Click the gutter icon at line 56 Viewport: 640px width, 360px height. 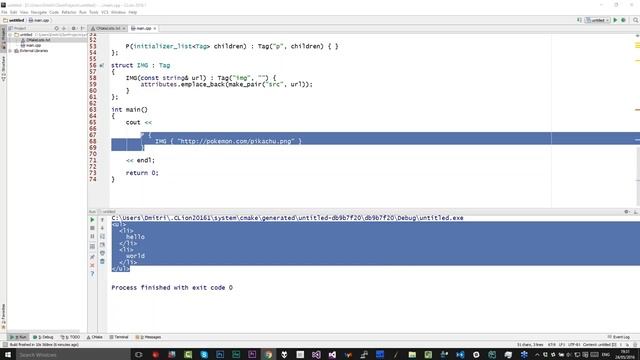coord(102,65)
